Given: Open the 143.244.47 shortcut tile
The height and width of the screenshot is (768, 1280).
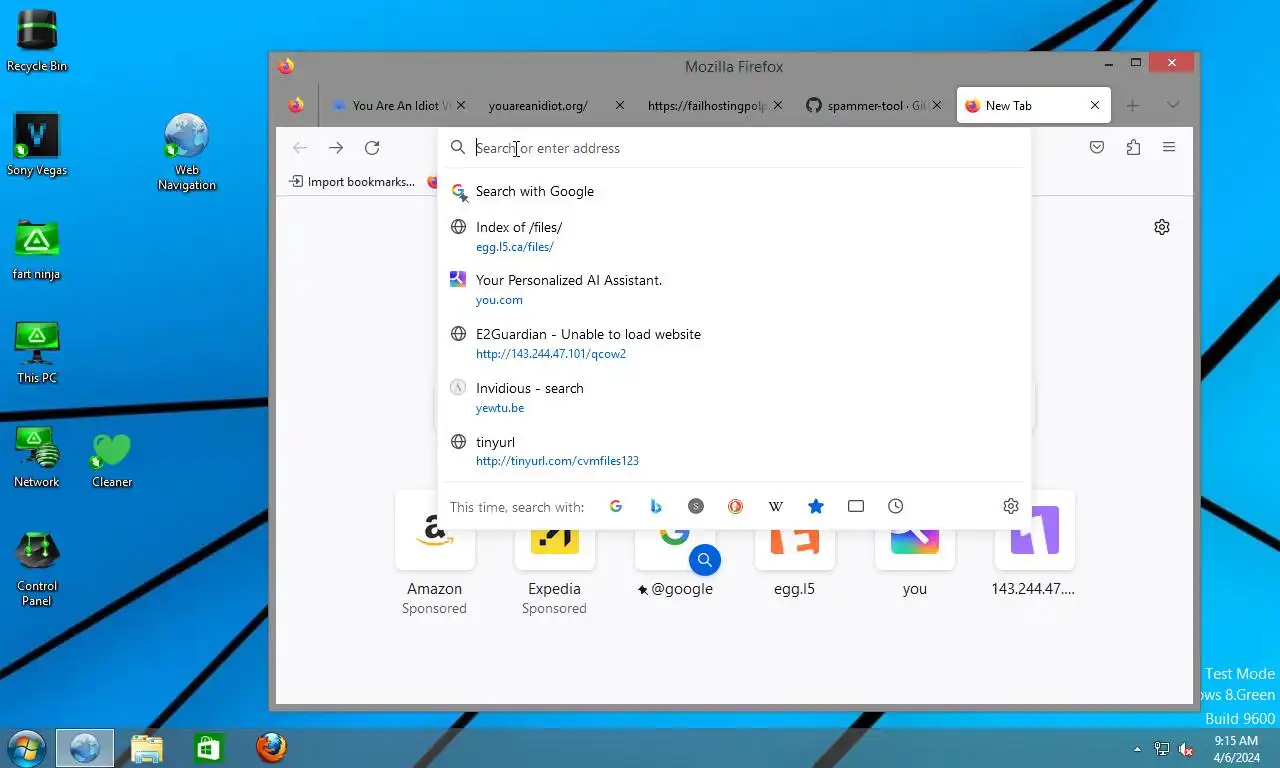Looking at the screenshot, I should click(1034, 545).
